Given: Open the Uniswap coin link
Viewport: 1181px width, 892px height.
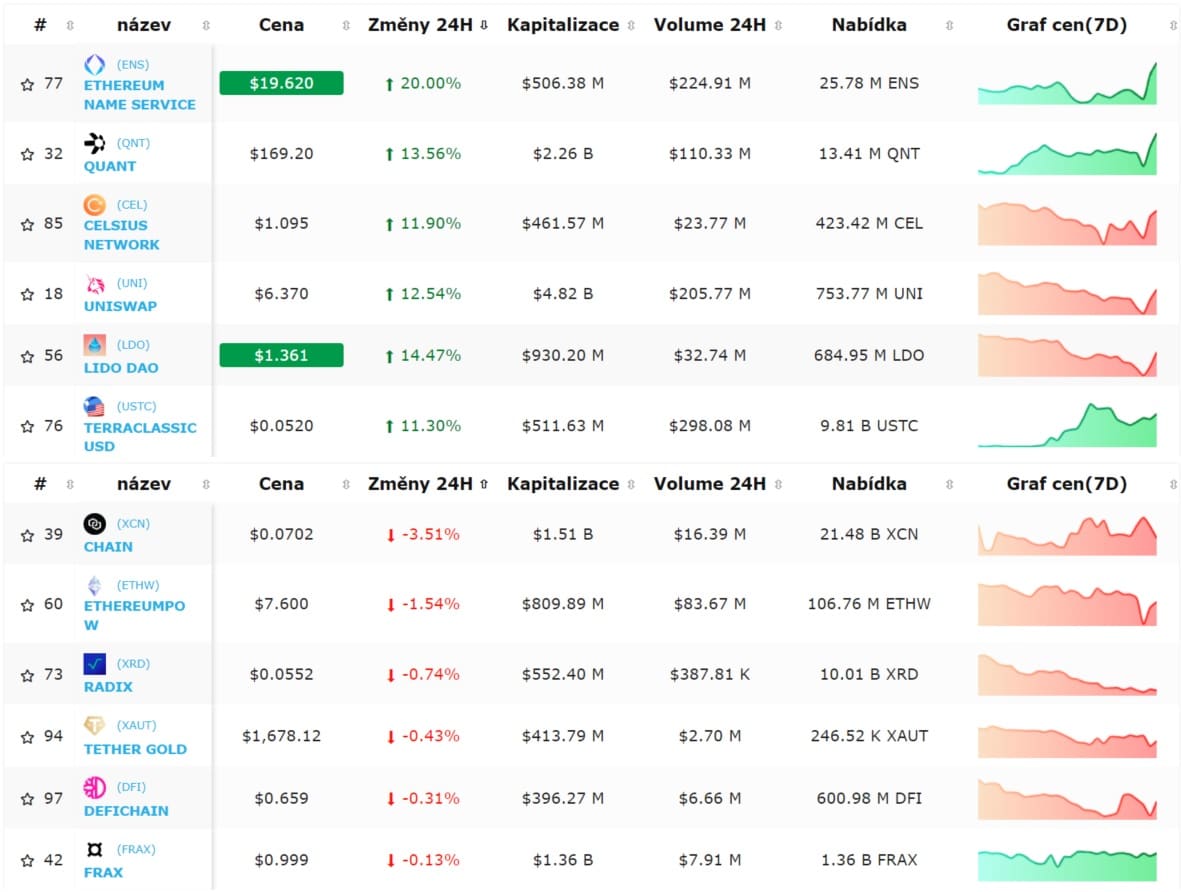Looking at the screenshot, I should (121, 306).
